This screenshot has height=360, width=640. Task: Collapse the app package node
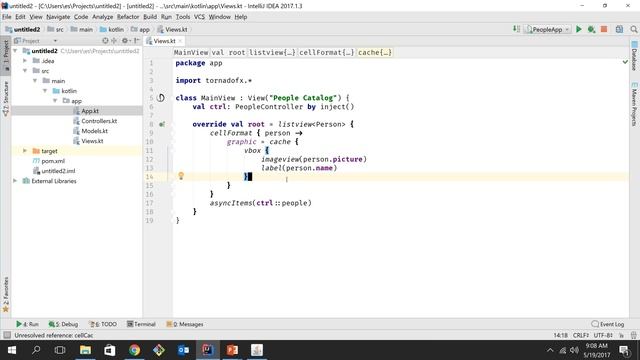click(55, 101)
